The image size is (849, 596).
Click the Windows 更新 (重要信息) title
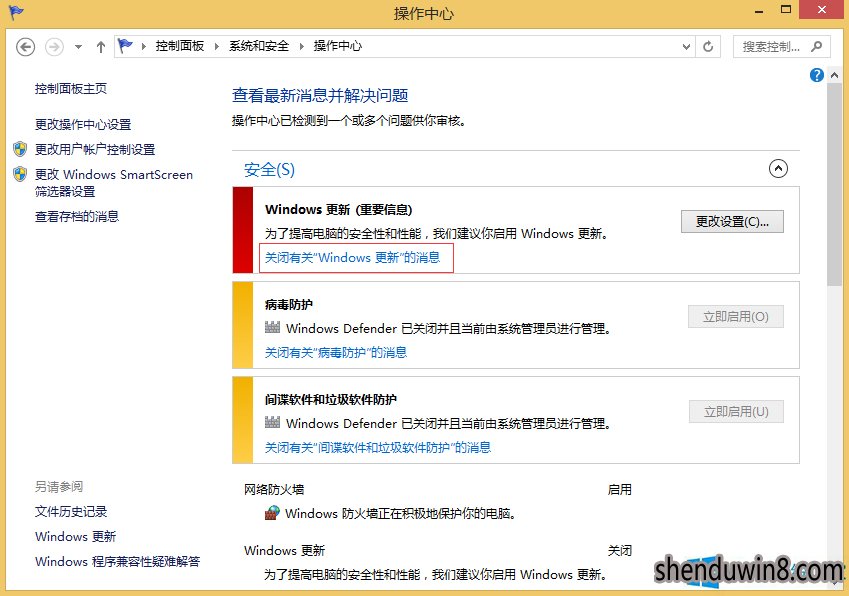point(338,210)
